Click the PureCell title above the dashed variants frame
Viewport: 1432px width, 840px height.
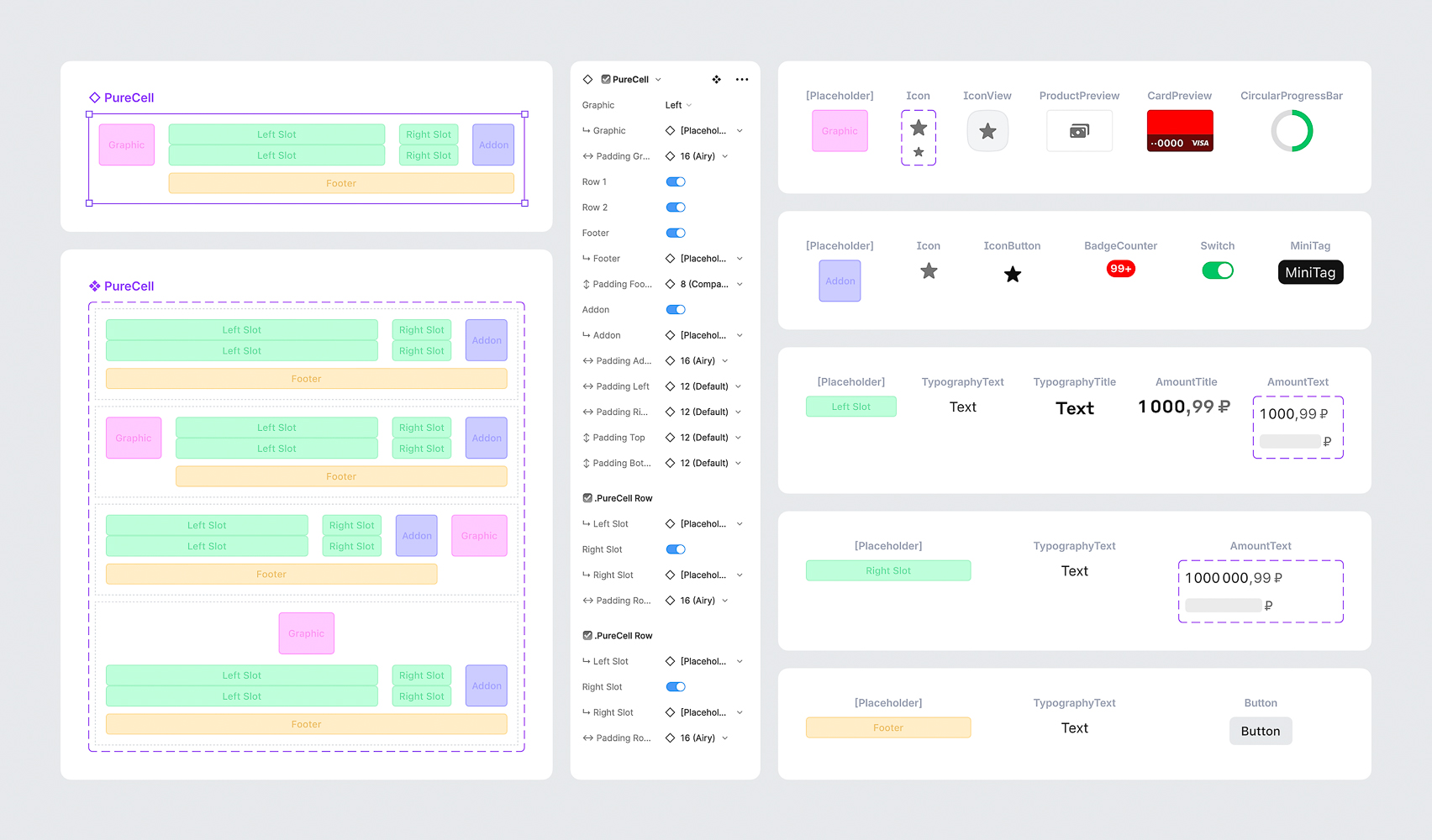pyautogui.click(x=129, y=286)
